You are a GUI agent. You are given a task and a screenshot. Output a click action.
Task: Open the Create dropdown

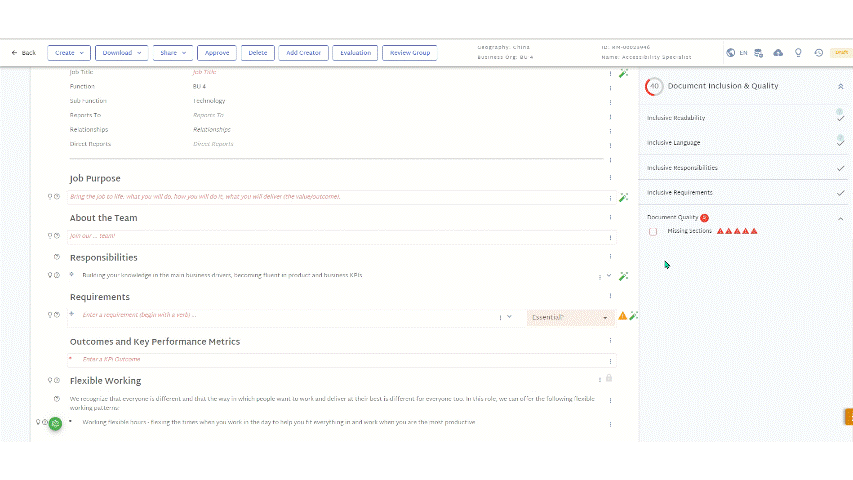coord(69,53)
